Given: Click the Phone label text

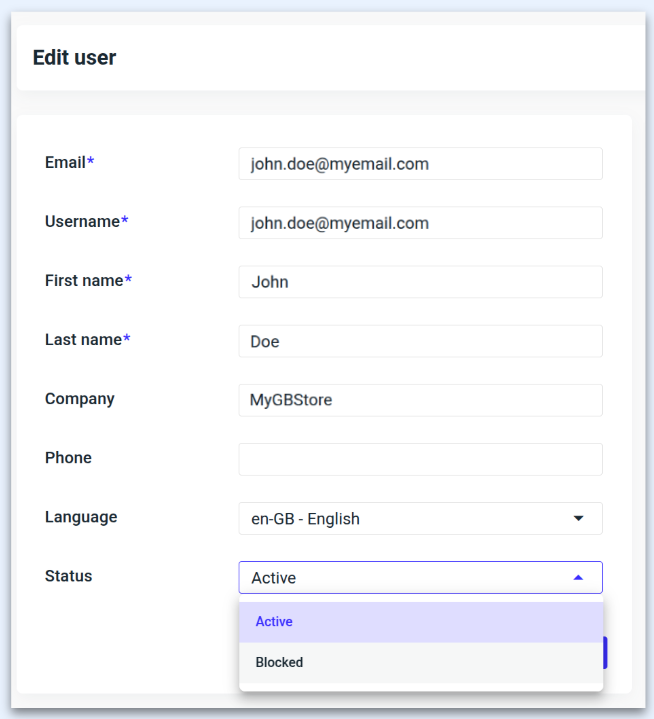Looking at the screenshot, I should [68, 457].
